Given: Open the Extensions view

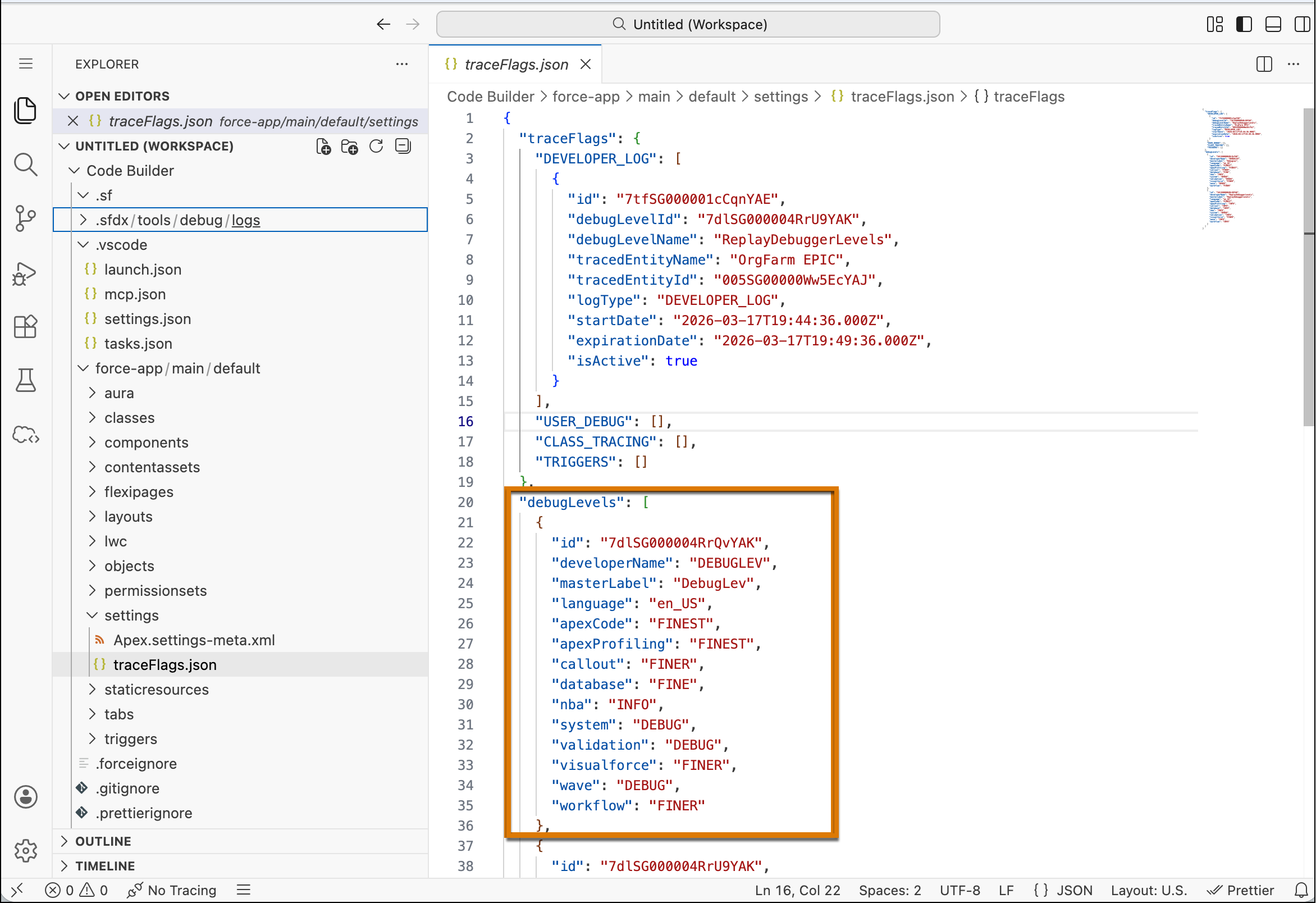Looking at the screenshot, I should point(25,327).
